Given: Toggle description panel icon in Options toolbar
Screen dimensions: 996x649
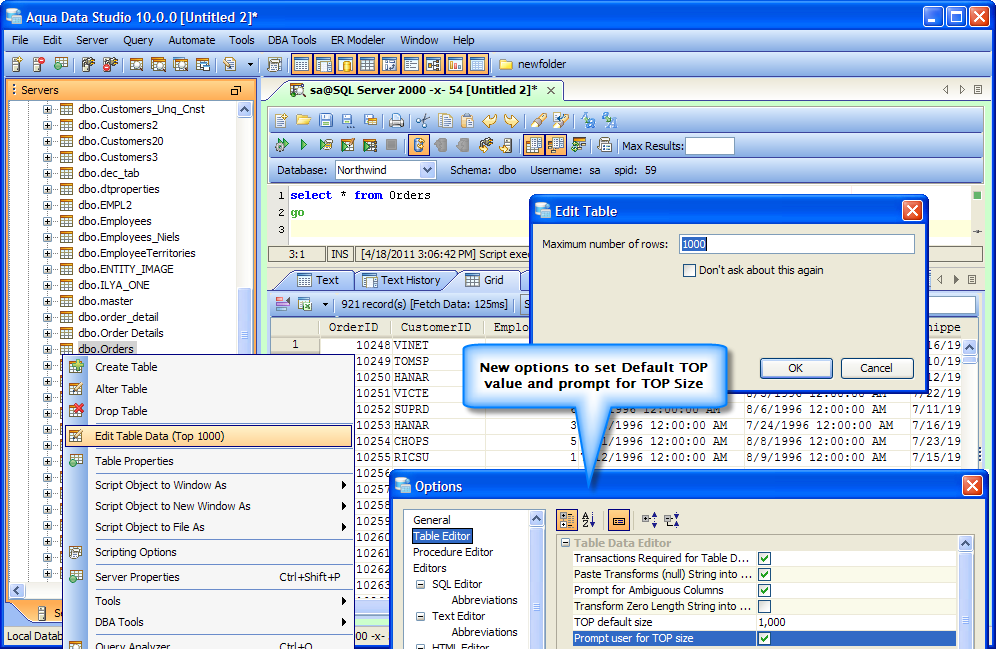Looking at the screenshot, I should (x=618, y=520).
